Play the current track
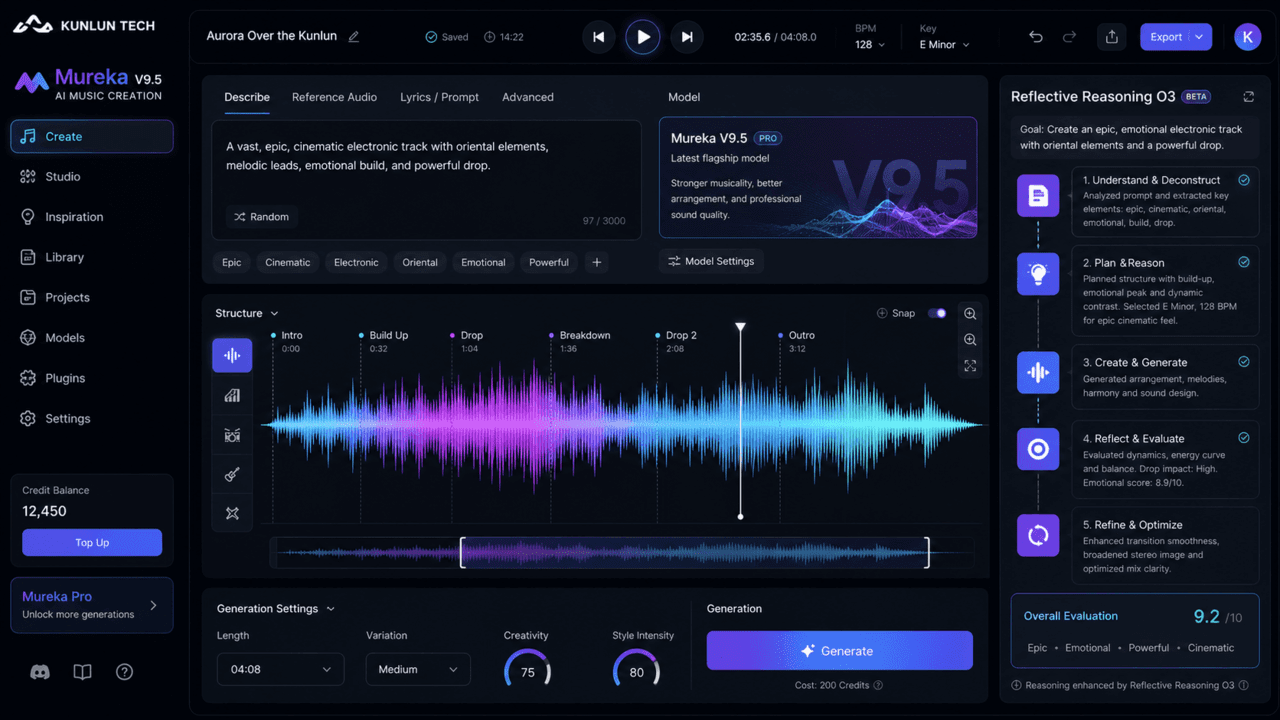This screenshot has height=720, width=1280. point(643,37)
